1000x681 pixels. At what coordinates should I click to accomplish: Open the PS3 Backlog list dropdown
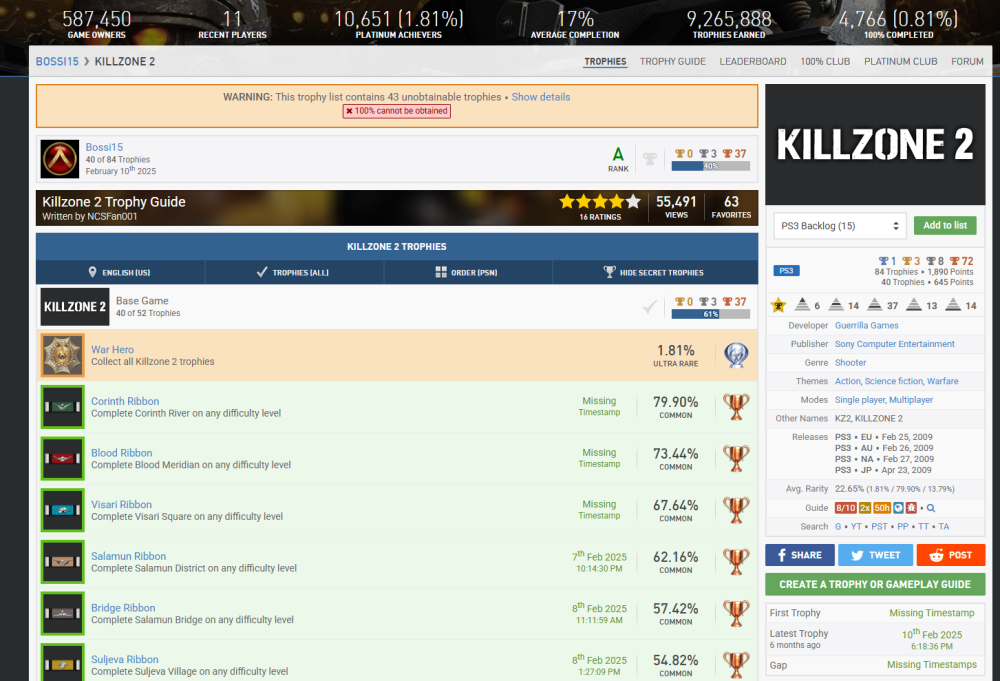(x=840, y=226)
